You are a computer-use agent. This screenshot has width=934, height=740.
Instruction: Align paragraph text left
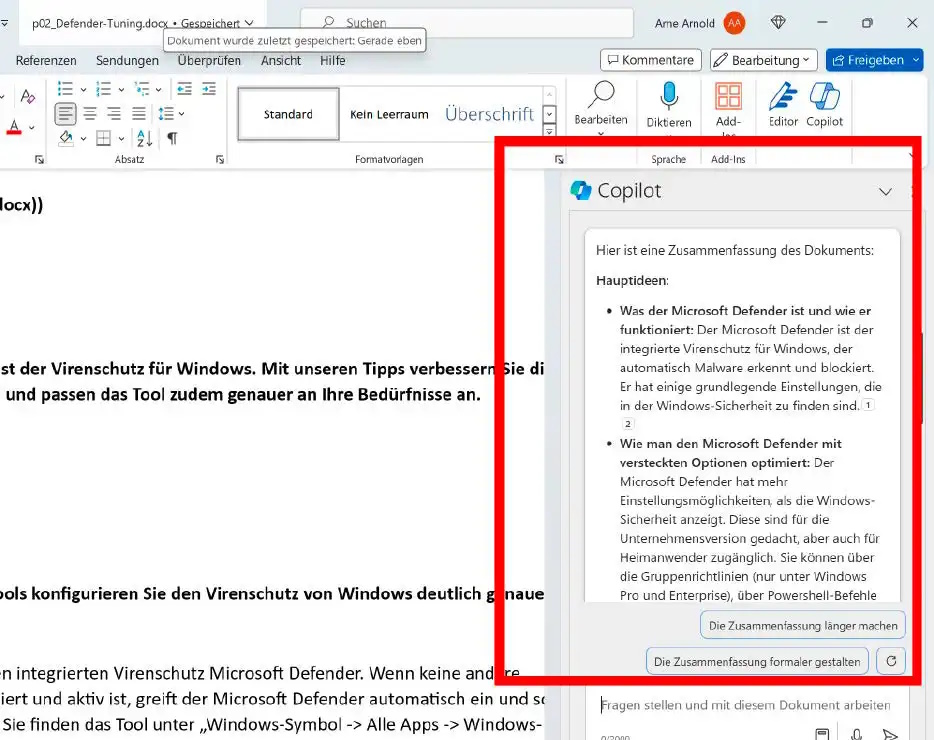(x=65, y=114)
